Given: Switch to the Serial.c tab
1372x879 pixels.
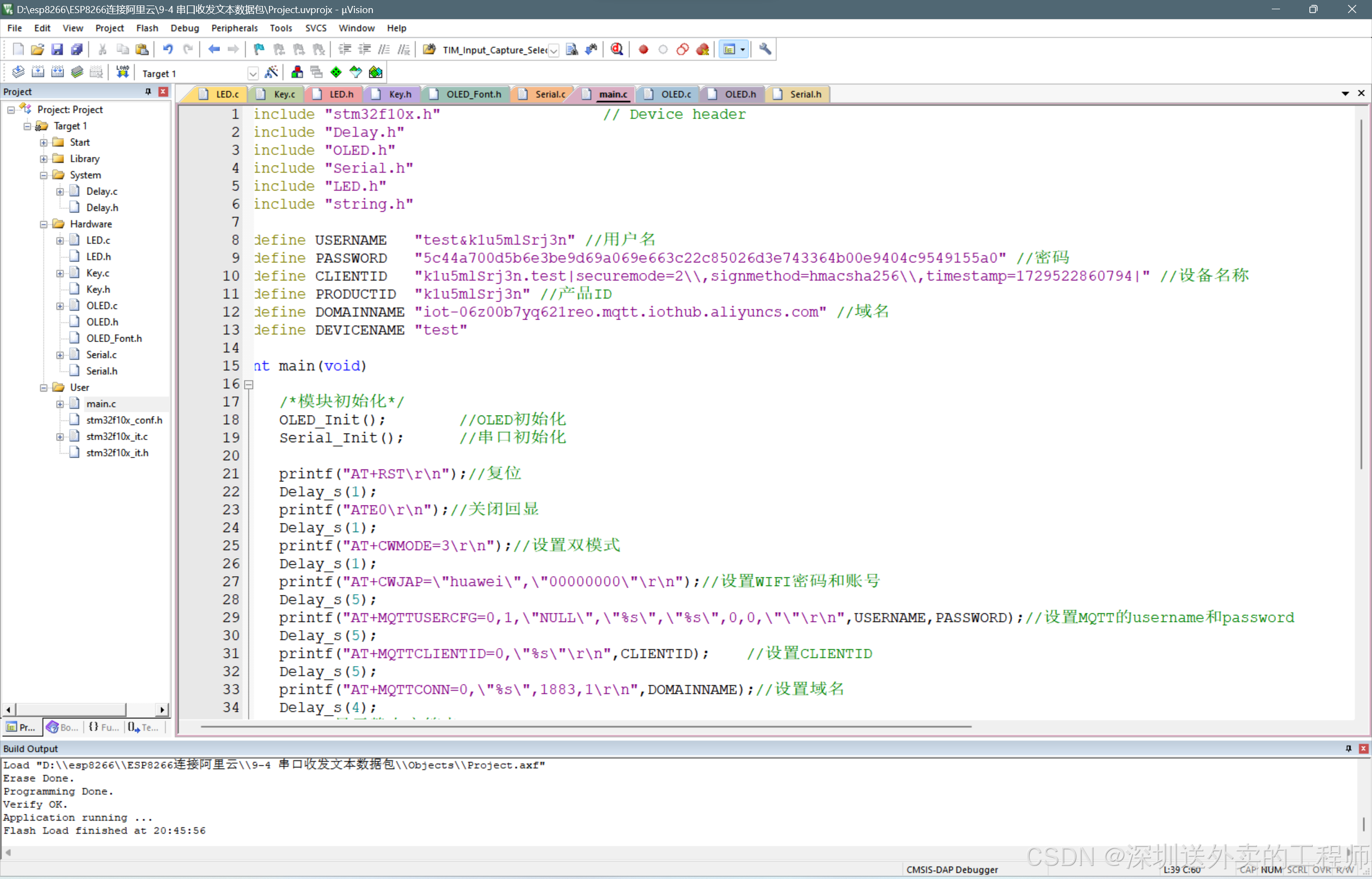Looking at the screenshot, I should point(542,94).
